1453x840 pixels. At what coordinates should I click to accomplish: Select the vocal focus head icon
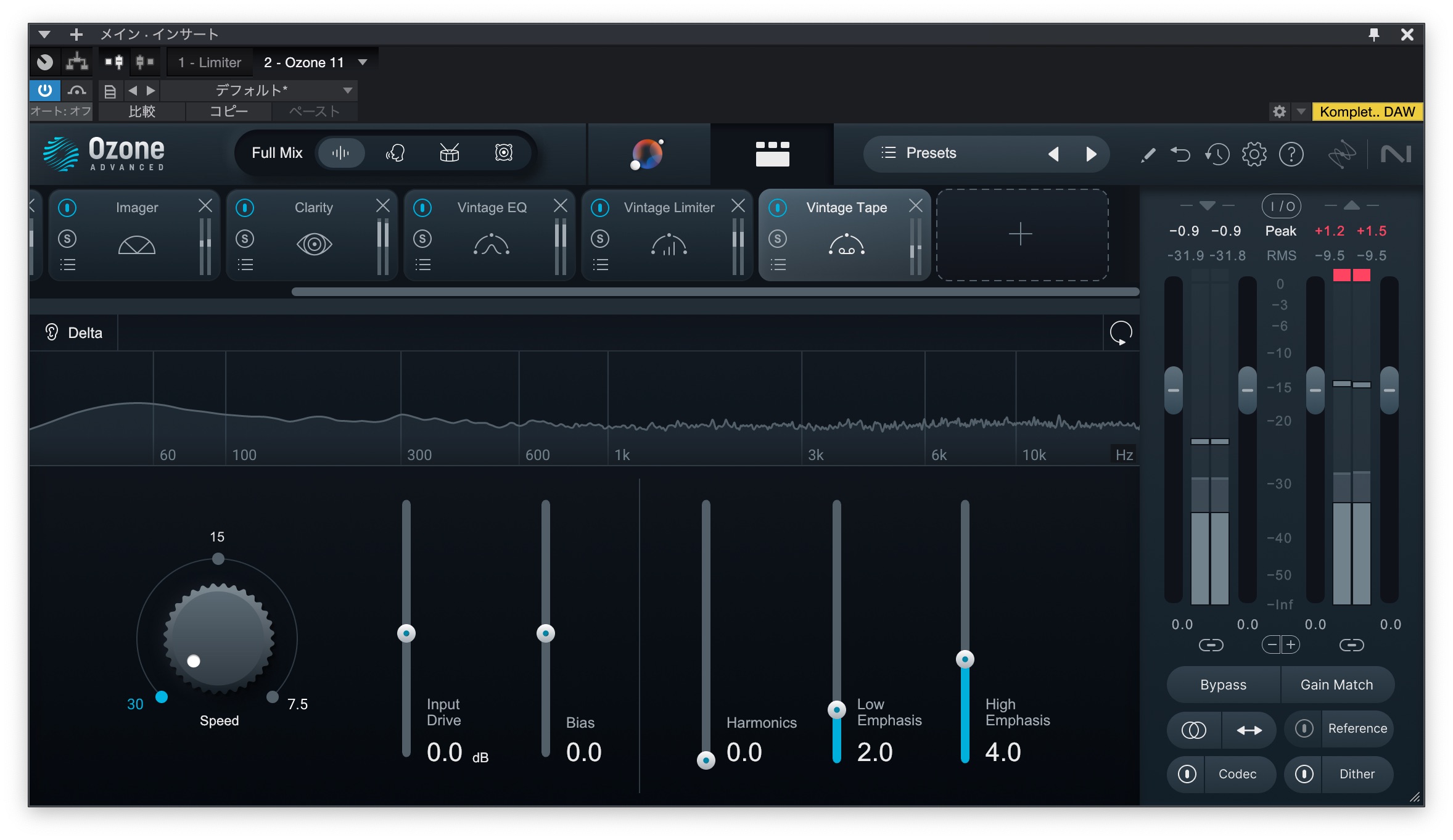click(395, 153)
